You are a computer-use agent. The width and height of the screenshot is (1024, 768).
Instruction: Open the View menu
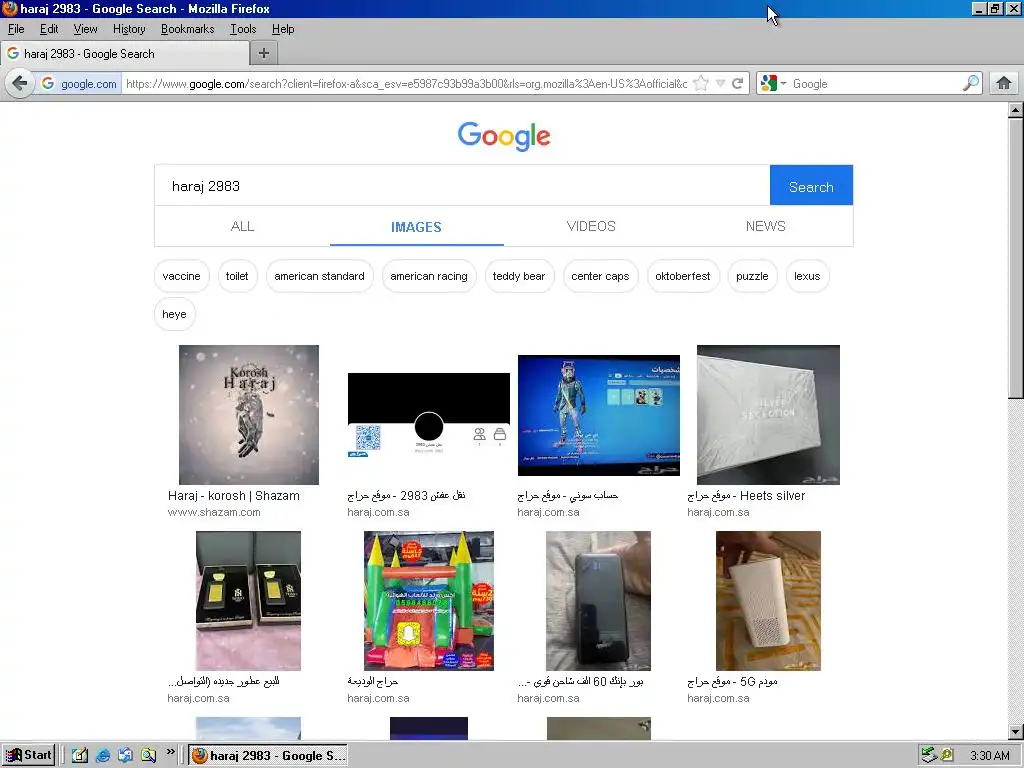pyautogui.click(x=86, y=29)
